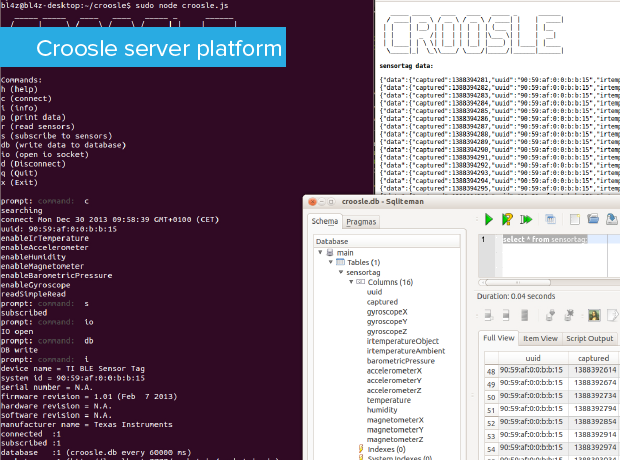620x460 pixels.
Task: Click terminal line 'db (write data to database)'
Action: click(x=63, y=145)
